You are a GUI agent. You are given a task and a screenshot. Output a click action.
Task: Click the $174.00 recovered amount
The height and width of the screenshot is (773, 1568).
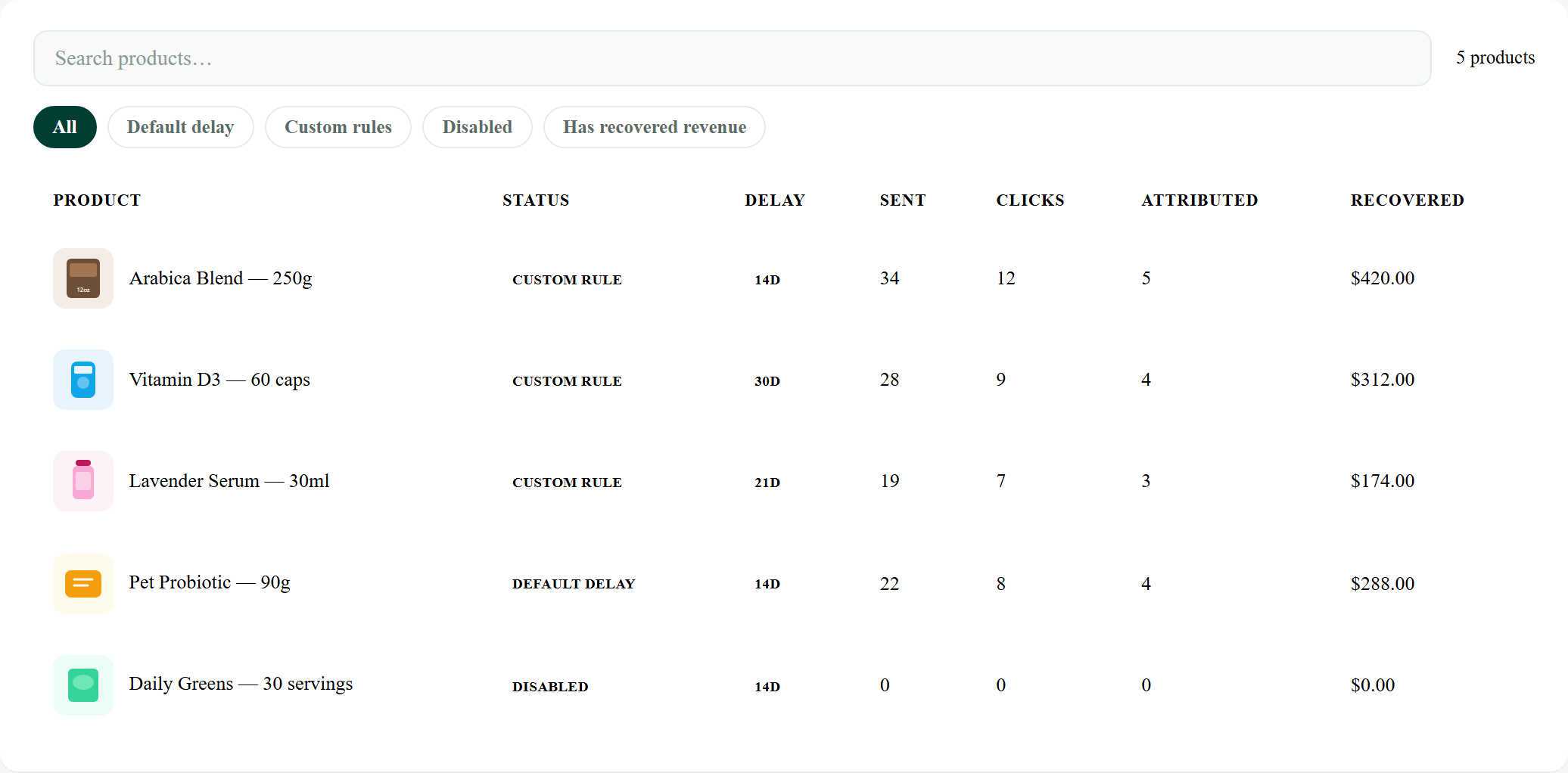(1383, 481)
